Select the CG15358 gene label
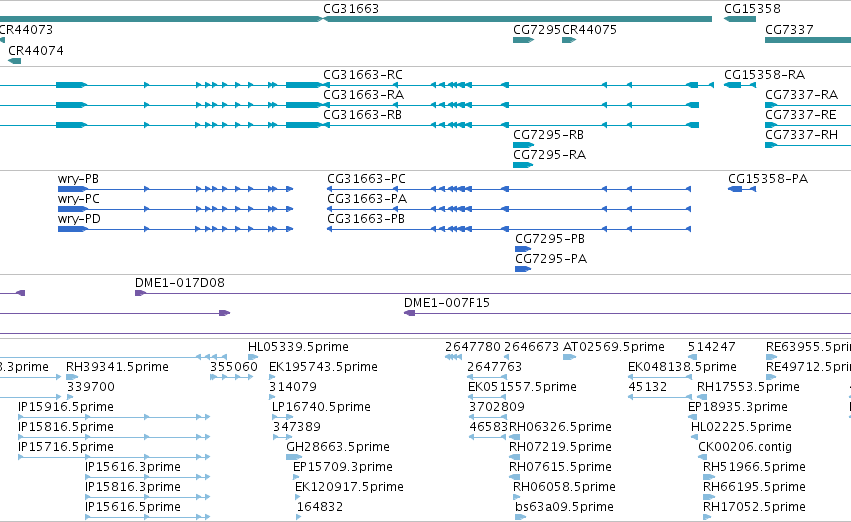 752,9
